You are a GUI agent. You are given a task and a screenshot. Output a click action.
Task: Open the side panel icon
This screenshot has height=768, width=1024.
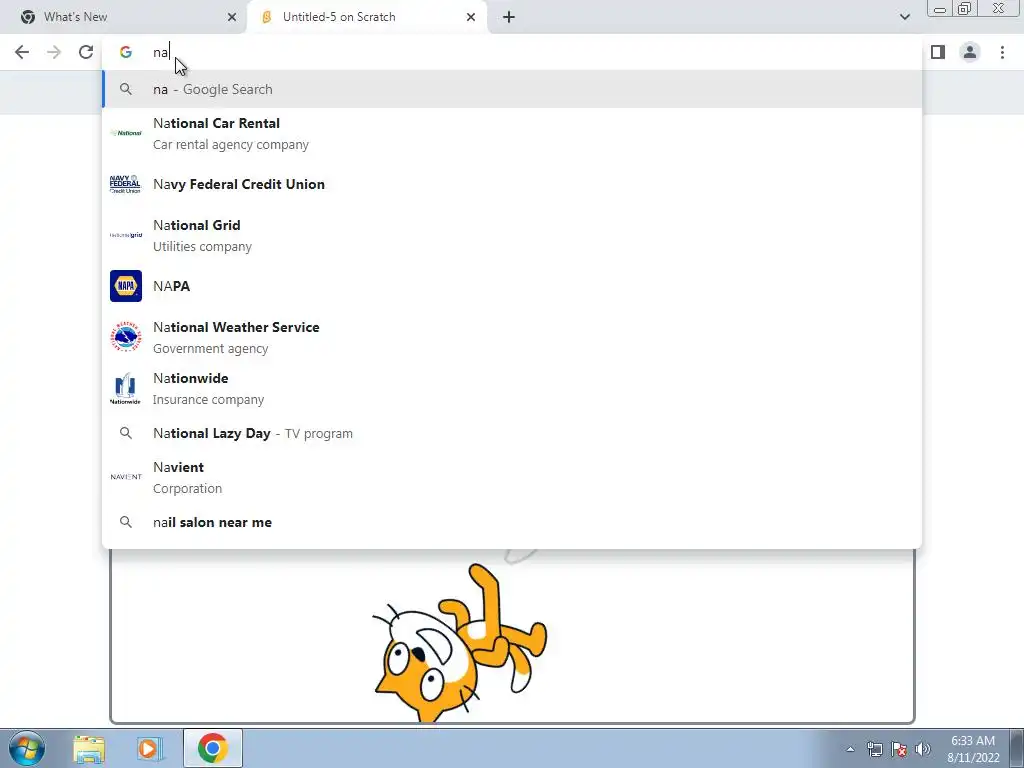(x=938, y=52)
